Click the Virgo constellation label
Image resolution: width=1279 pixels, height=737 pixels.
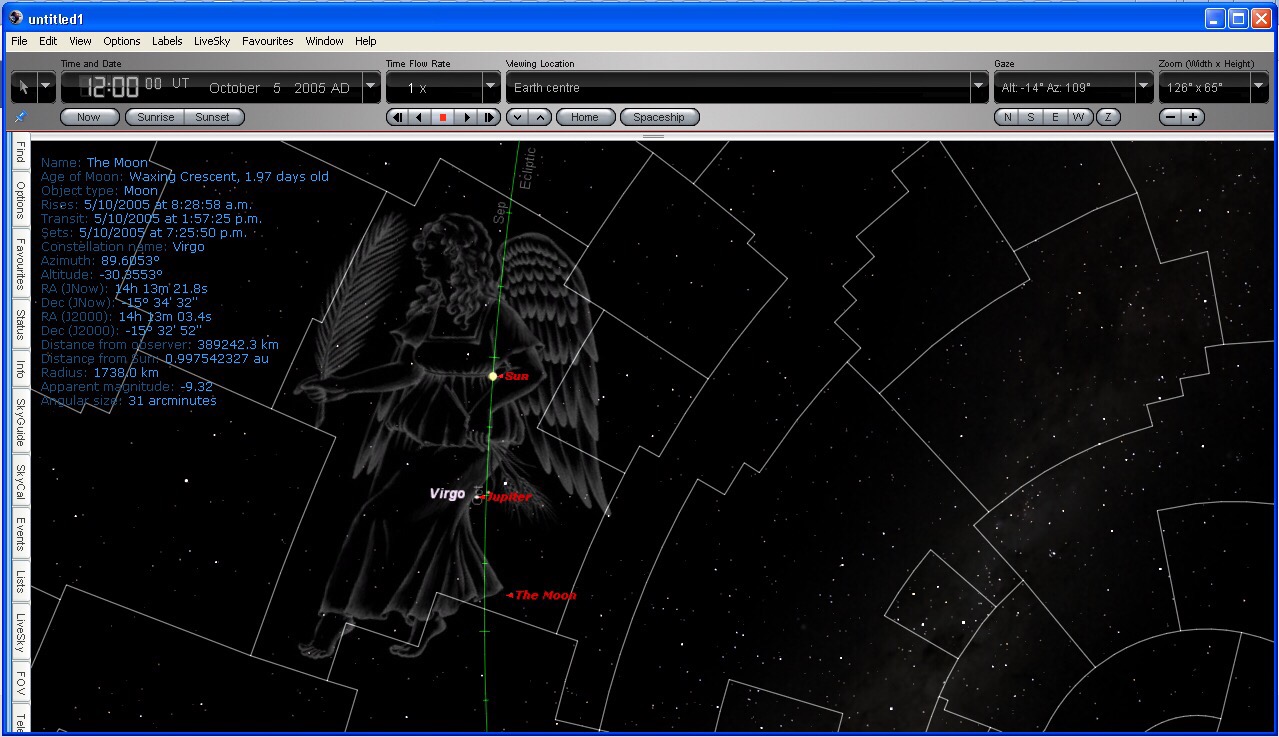(447, 494)
